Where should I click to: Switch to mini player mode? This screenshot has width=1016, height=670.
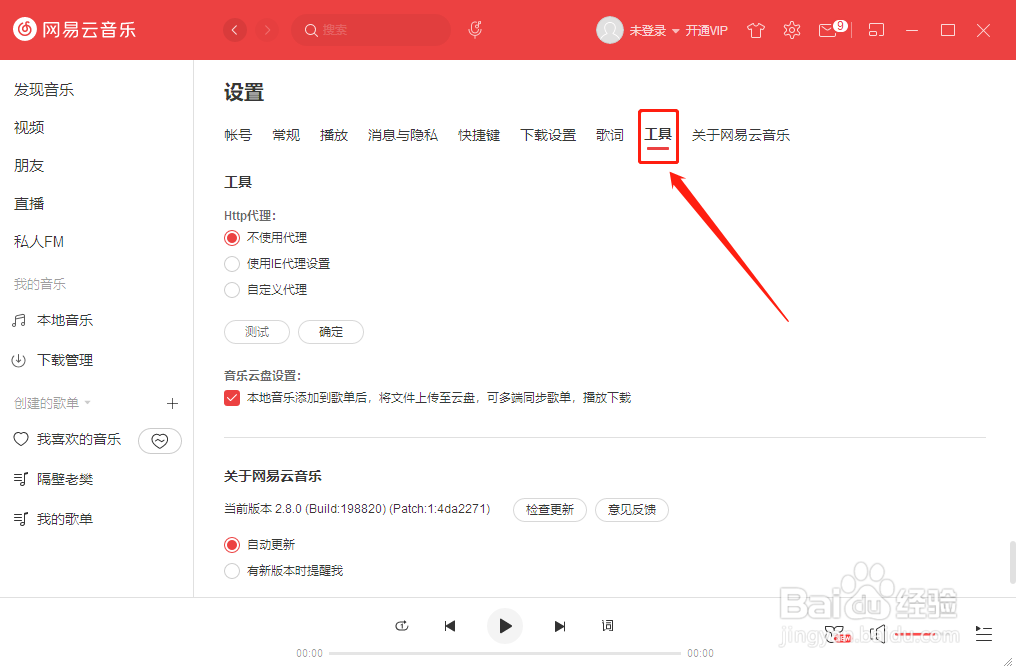[x=875, y=30]
